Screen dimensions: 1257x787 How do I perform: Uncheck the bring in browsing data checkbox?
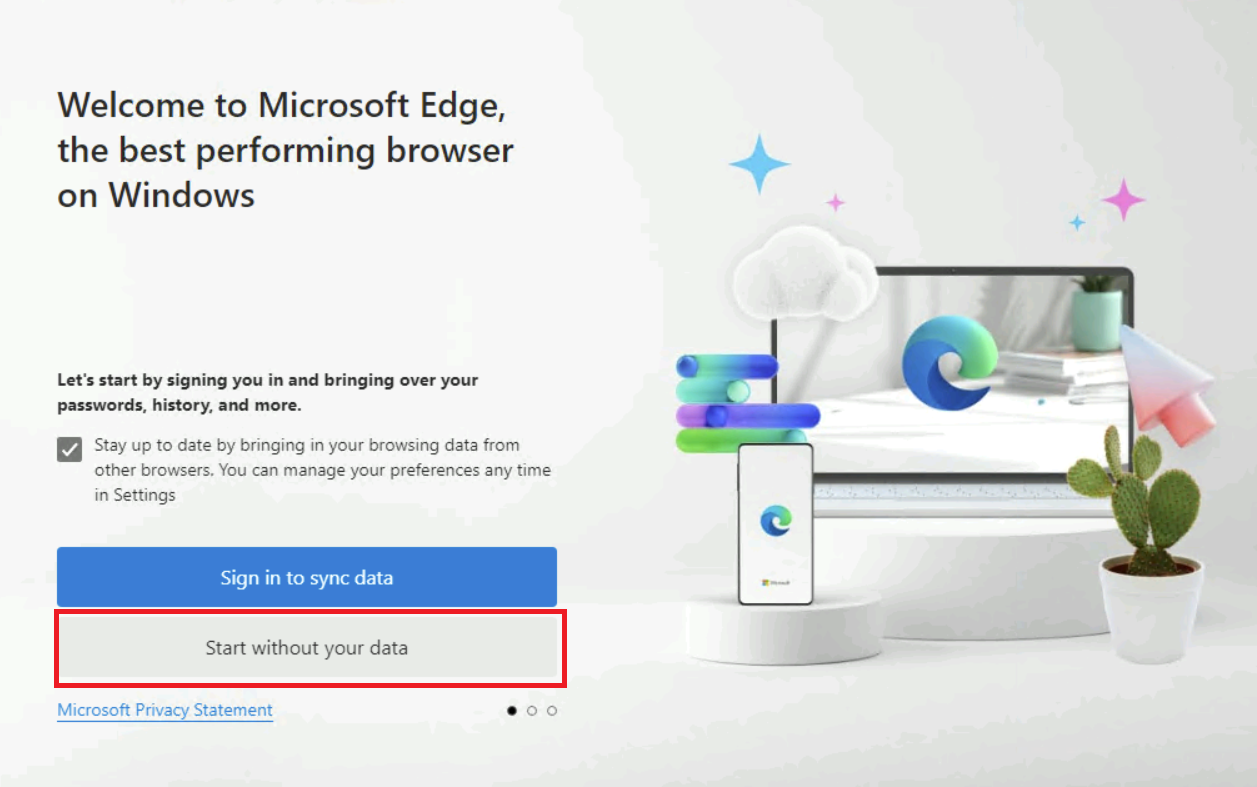tap(69, 450)
